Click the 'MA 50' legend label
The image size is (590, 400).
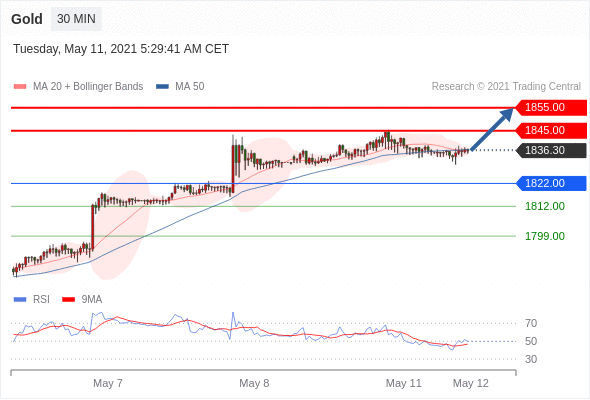190,87
